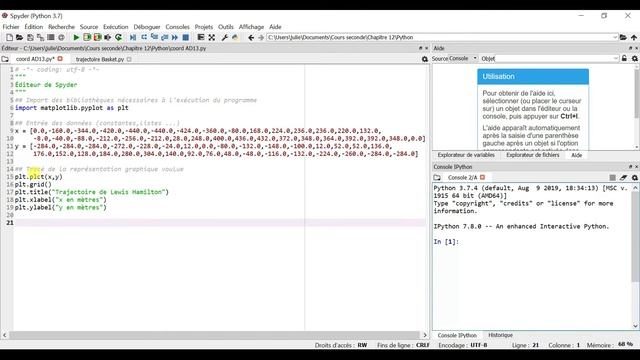
Task: Run the file with the green play button
Action: pos(76,38)
